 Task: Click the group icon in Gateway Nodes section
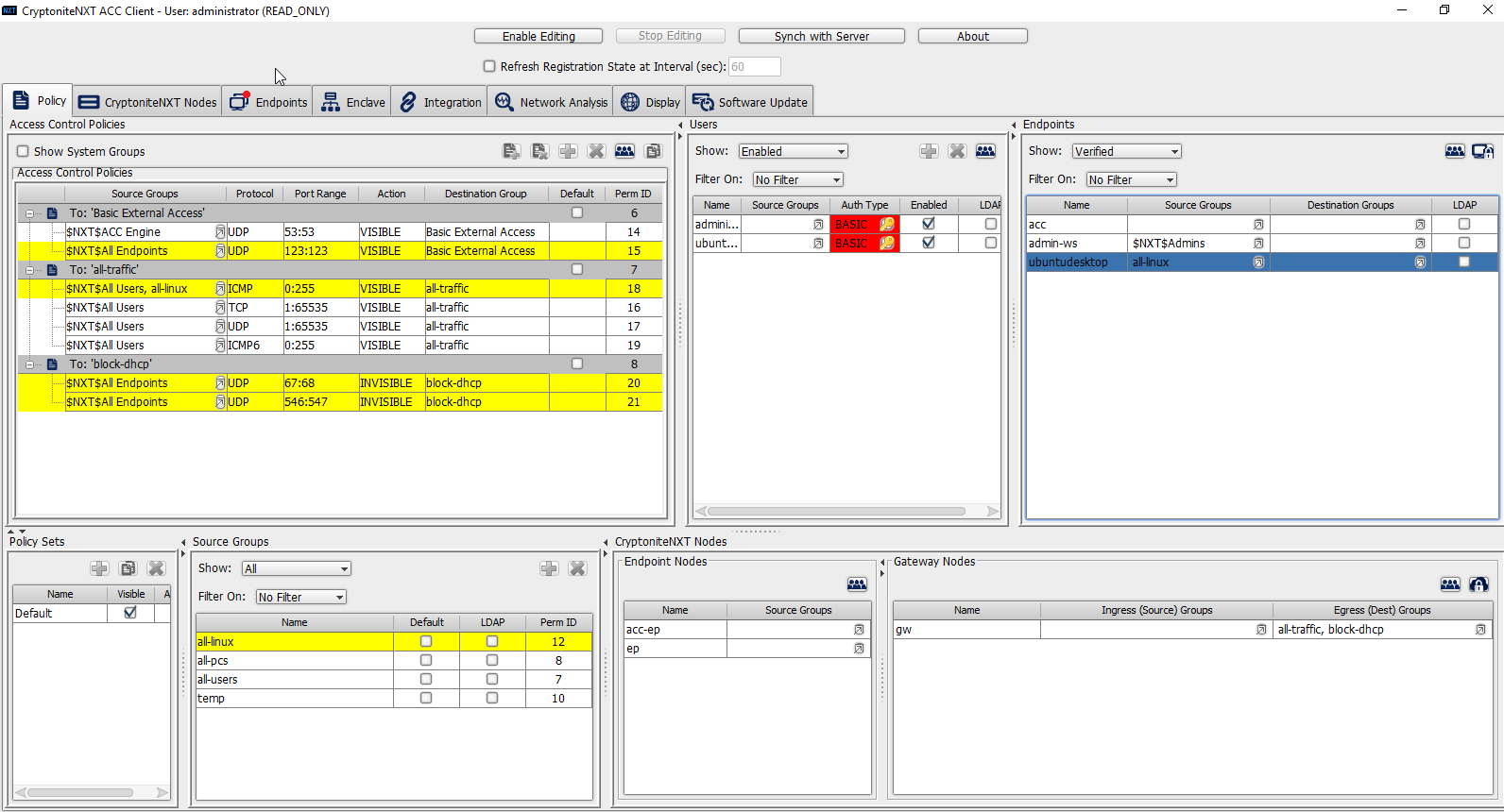click(x=1450, y=584)
